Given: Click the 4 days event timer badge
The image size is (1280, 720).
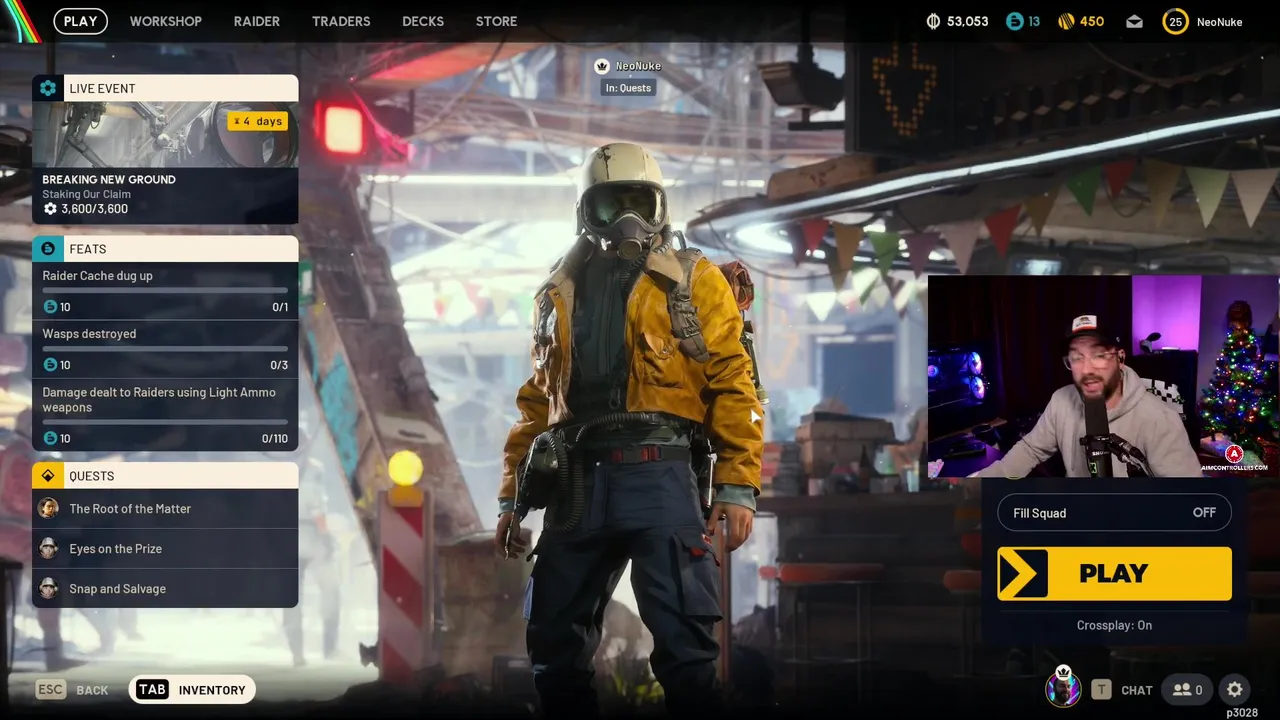Looking at the screenshot, I should coord(259,121).
